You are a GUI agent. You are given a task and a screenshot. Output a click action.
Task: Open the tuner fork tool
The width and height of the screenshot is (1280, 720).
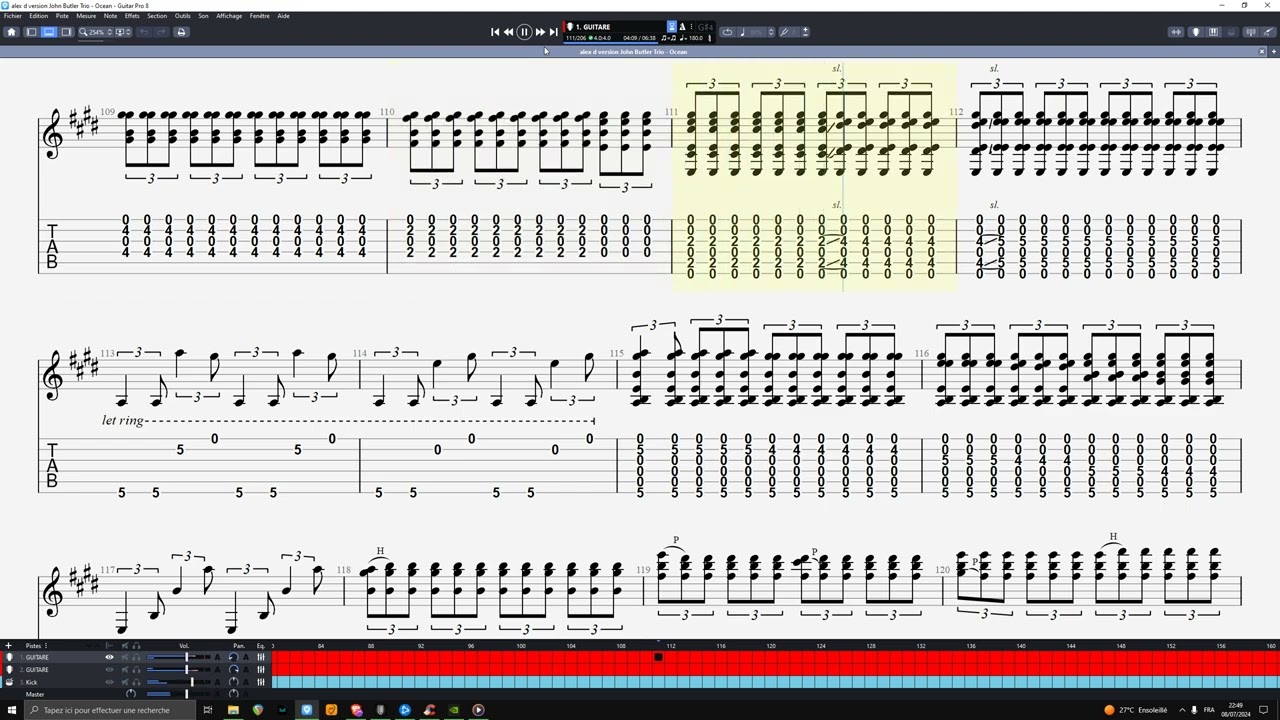click(x=784, y=32)
